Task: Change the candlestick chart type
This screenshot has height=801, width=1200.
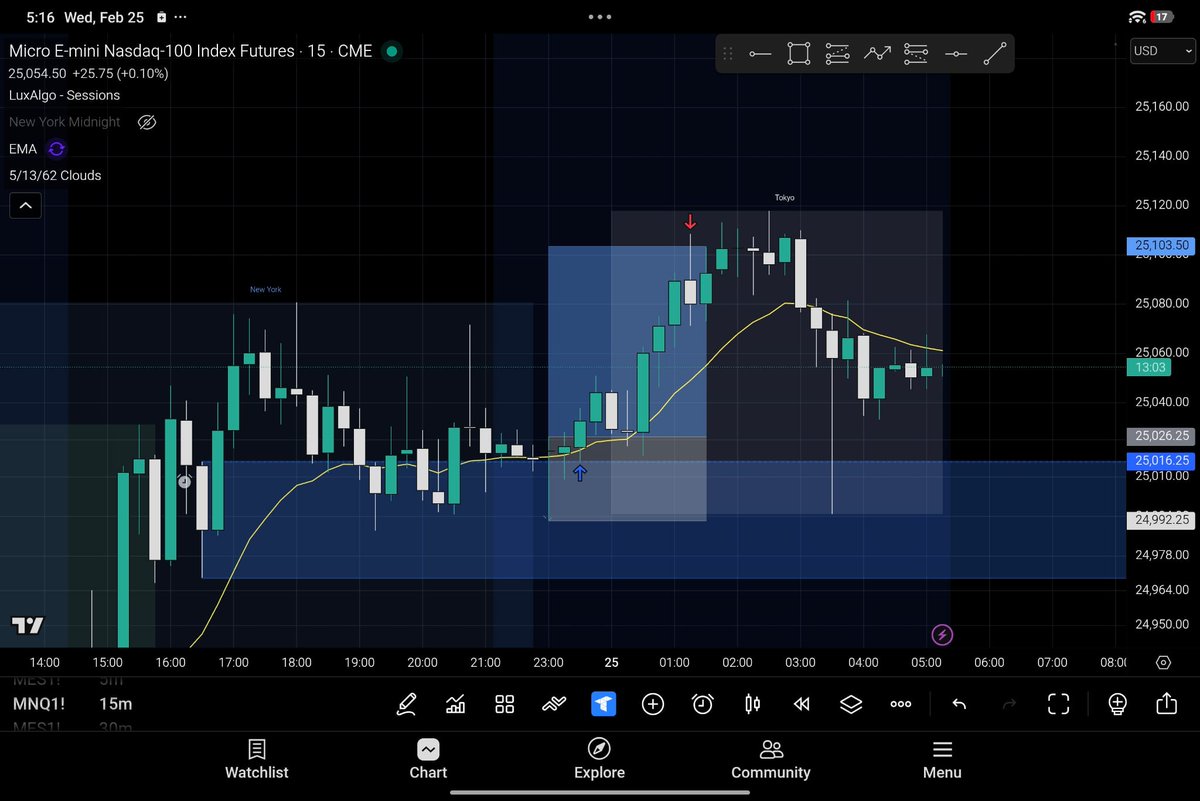Action: tap(752, 704)
